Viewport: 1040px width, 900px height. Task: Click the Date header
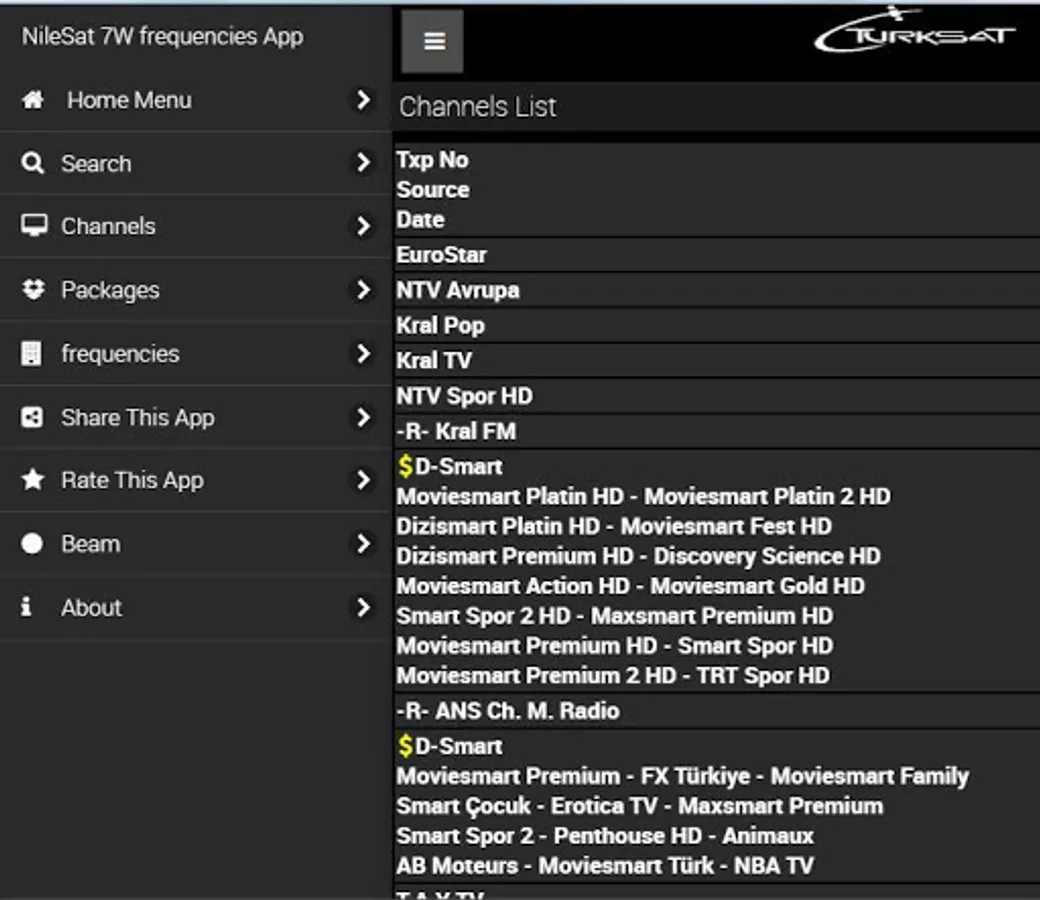pos(421,220)
